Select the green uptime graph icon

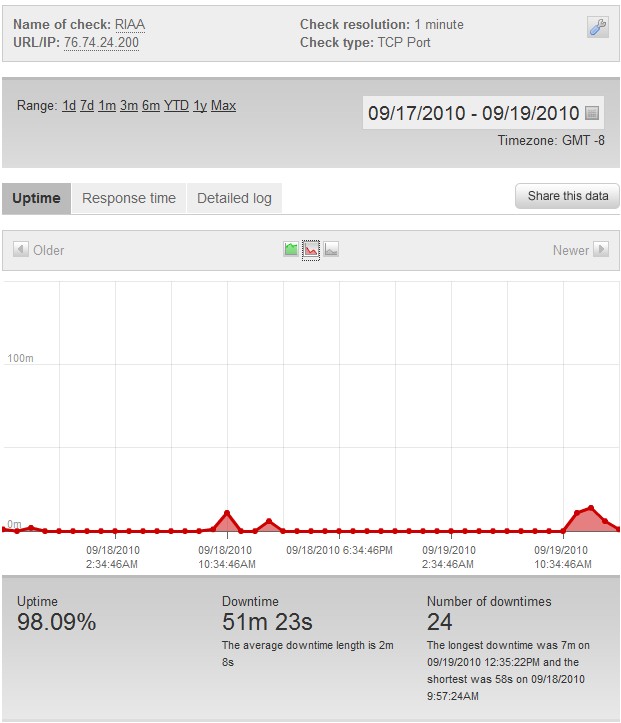pos(290,249)
